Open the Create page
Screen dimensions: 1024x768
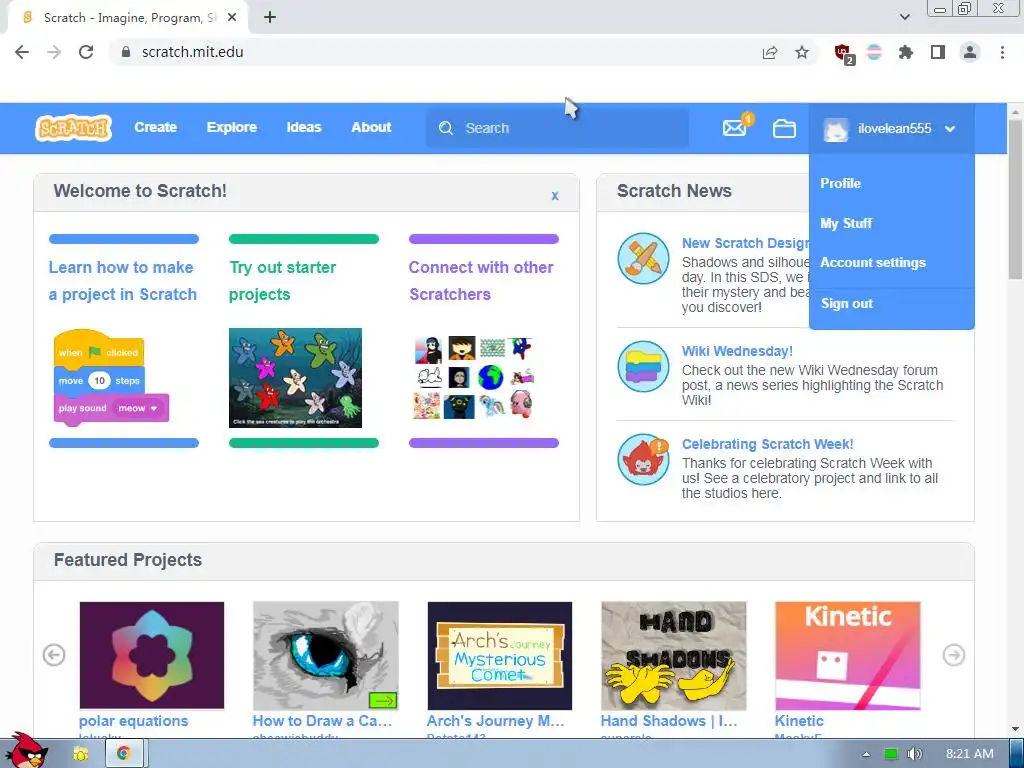155,127
